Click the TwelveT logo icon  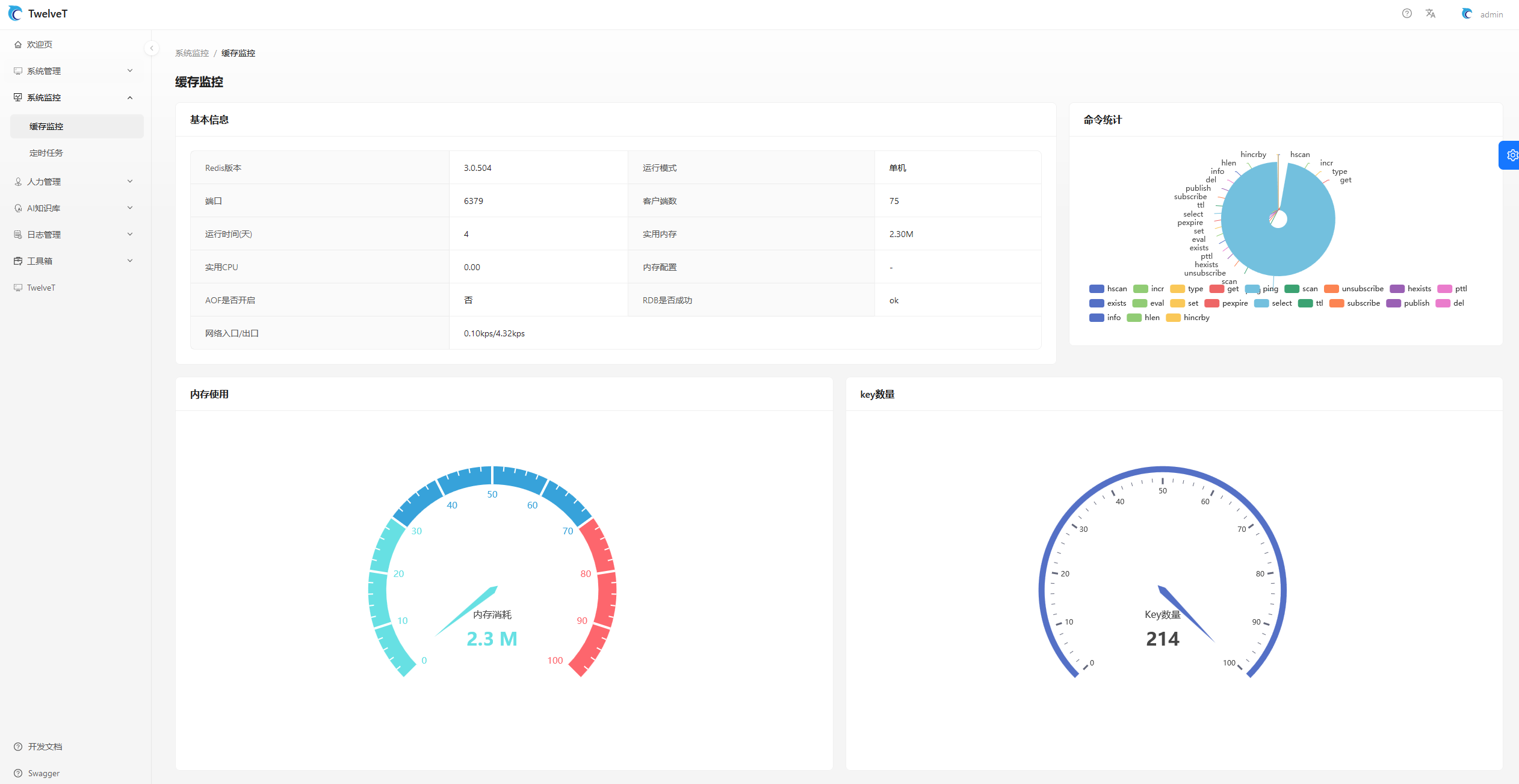pyautogui.click(x=15, y=13)
